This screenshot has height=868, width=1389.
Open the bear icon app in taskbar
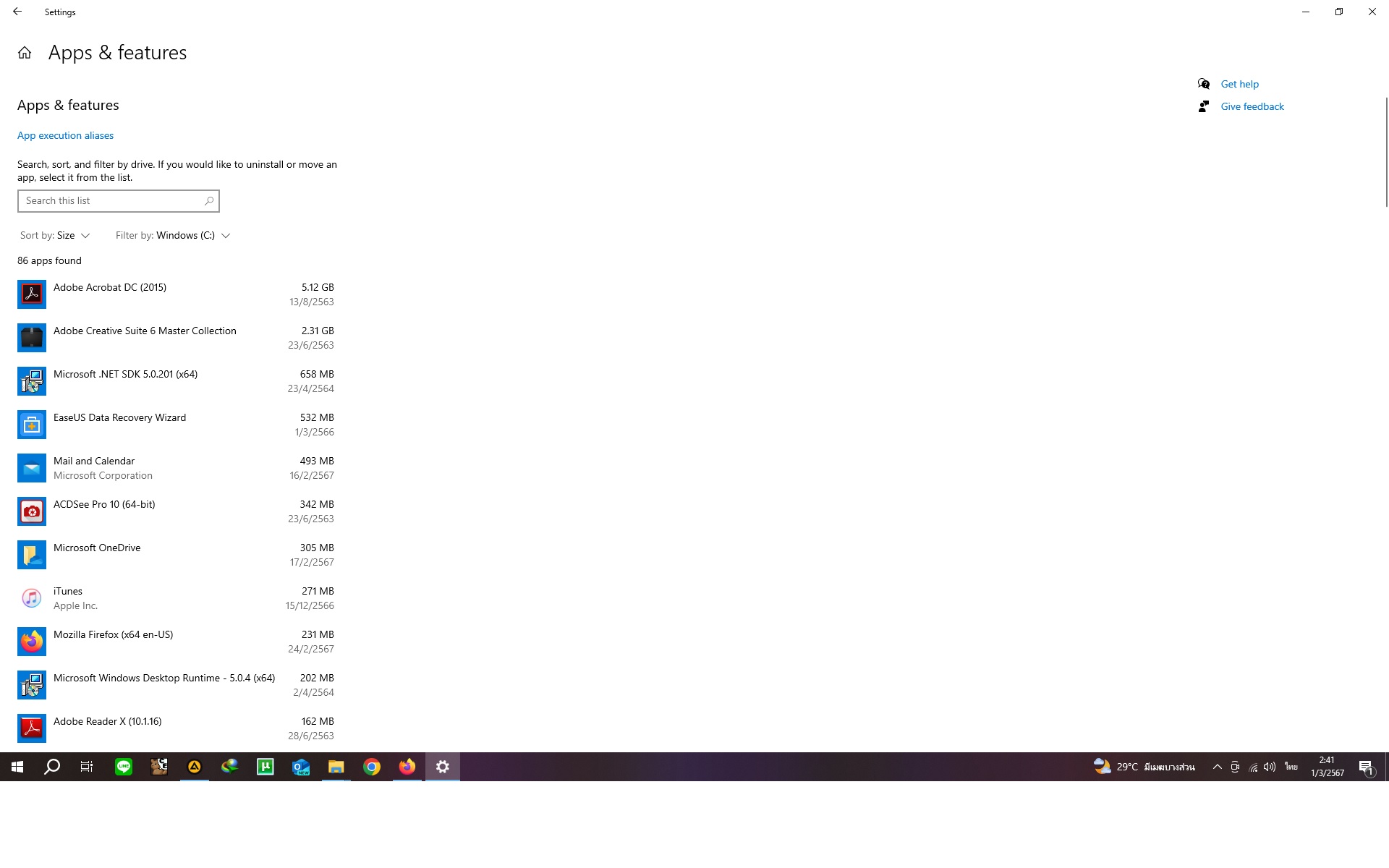(x=159, y=767)
